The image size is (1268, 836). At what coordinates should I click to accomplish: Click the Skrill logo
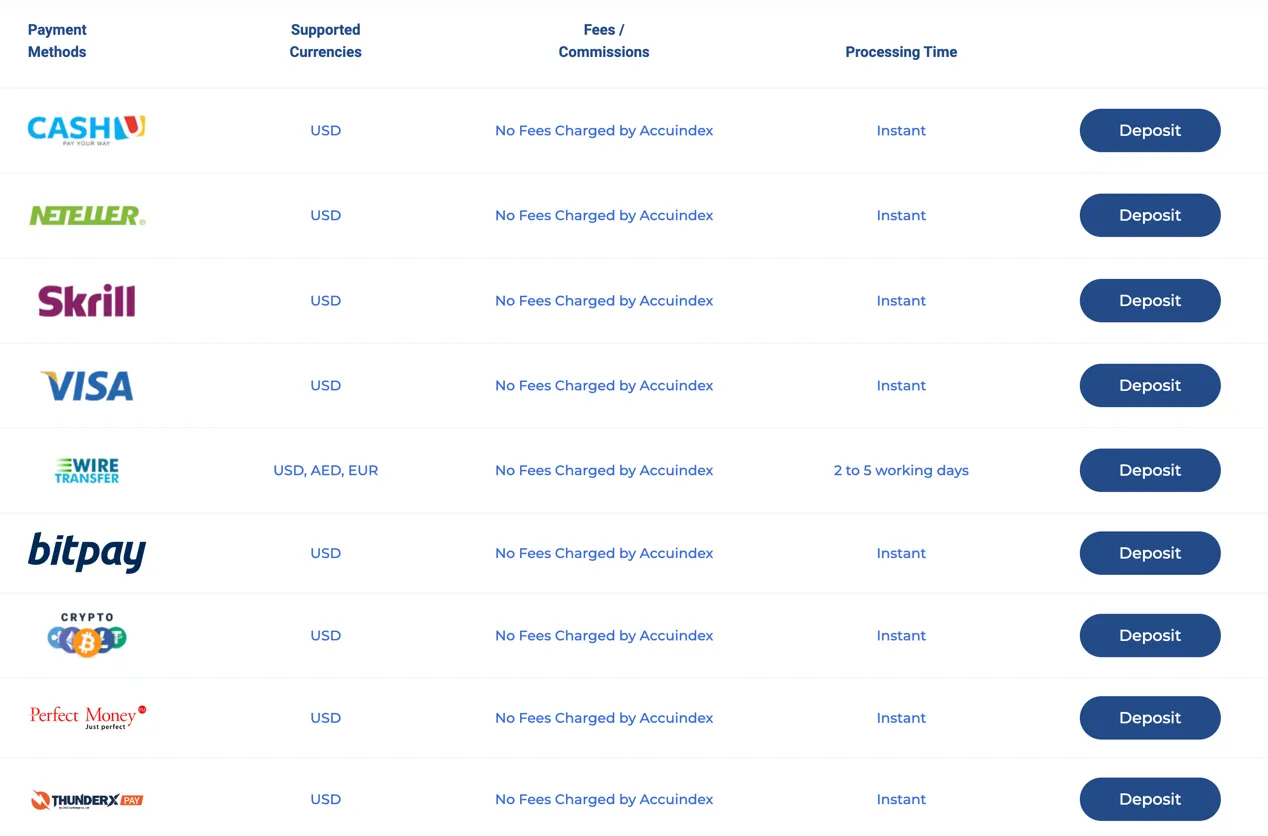point(87,300)
